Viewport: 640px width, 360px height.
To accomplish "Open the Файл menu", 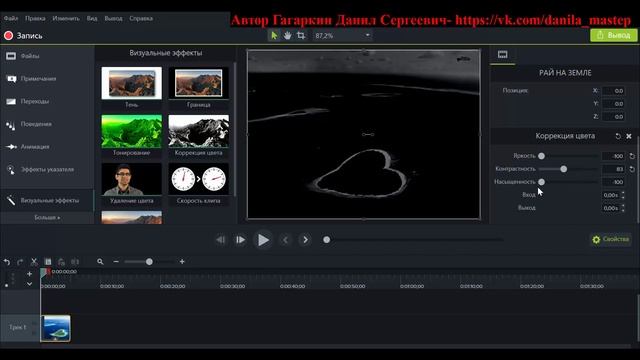I will (11, 18).
